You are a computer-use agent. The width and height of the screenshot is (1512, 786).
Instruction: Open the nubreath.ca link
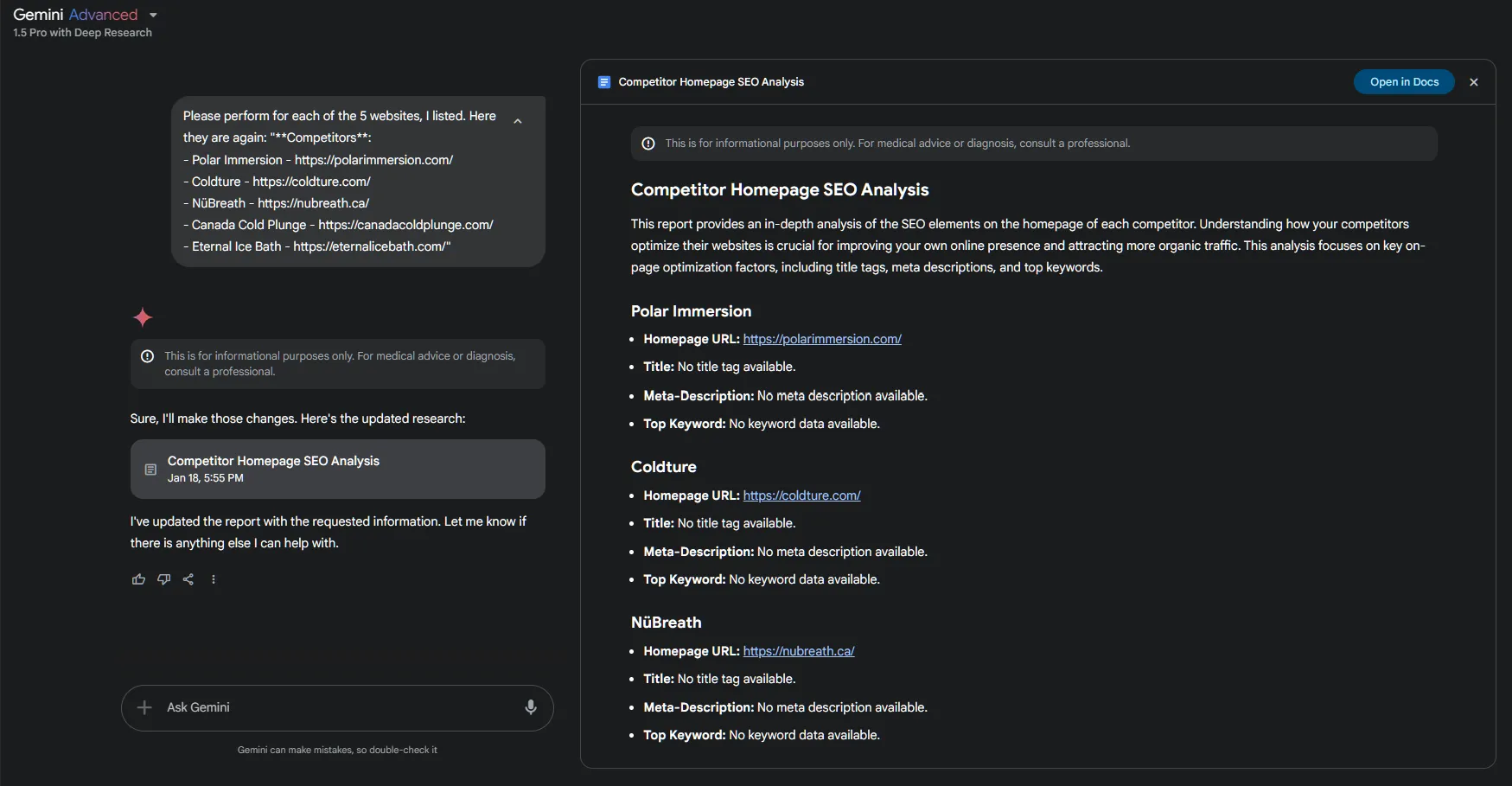pos(799,651)
